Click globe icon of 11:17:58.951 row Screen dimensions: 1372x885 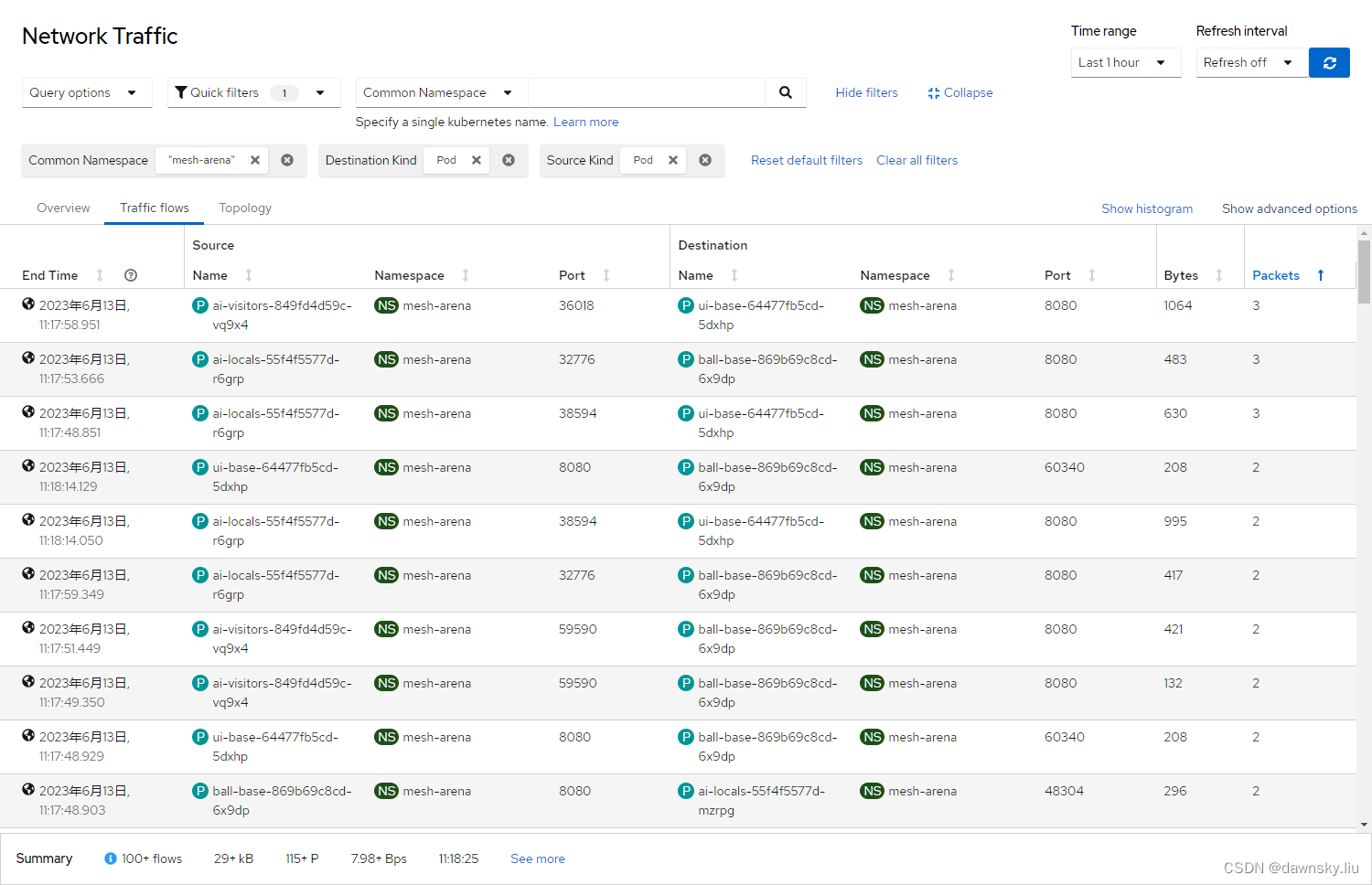(x=28, y=304)
